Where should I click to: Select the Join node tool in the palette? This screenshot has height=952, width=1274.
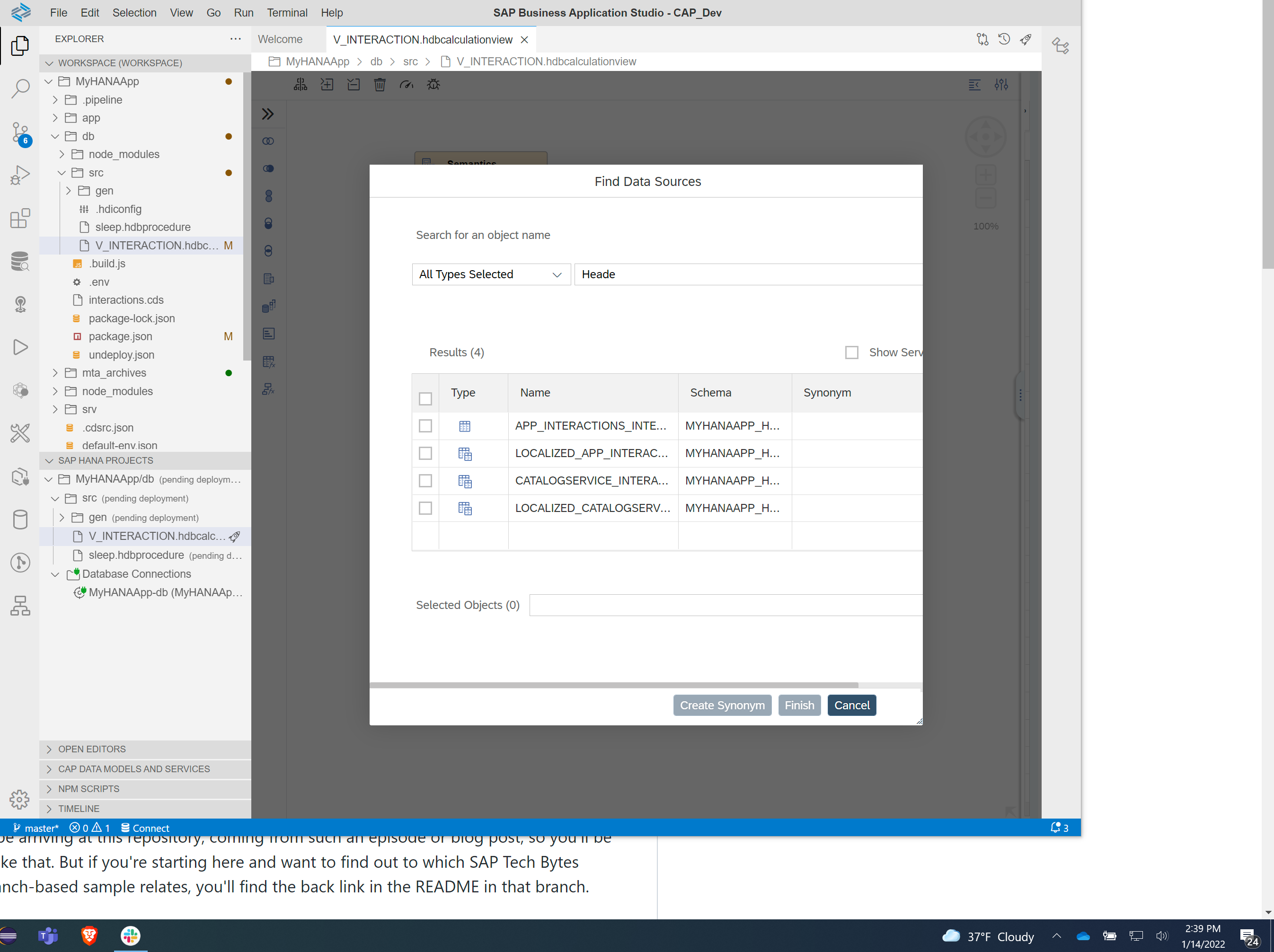click(x=268, y=141)
